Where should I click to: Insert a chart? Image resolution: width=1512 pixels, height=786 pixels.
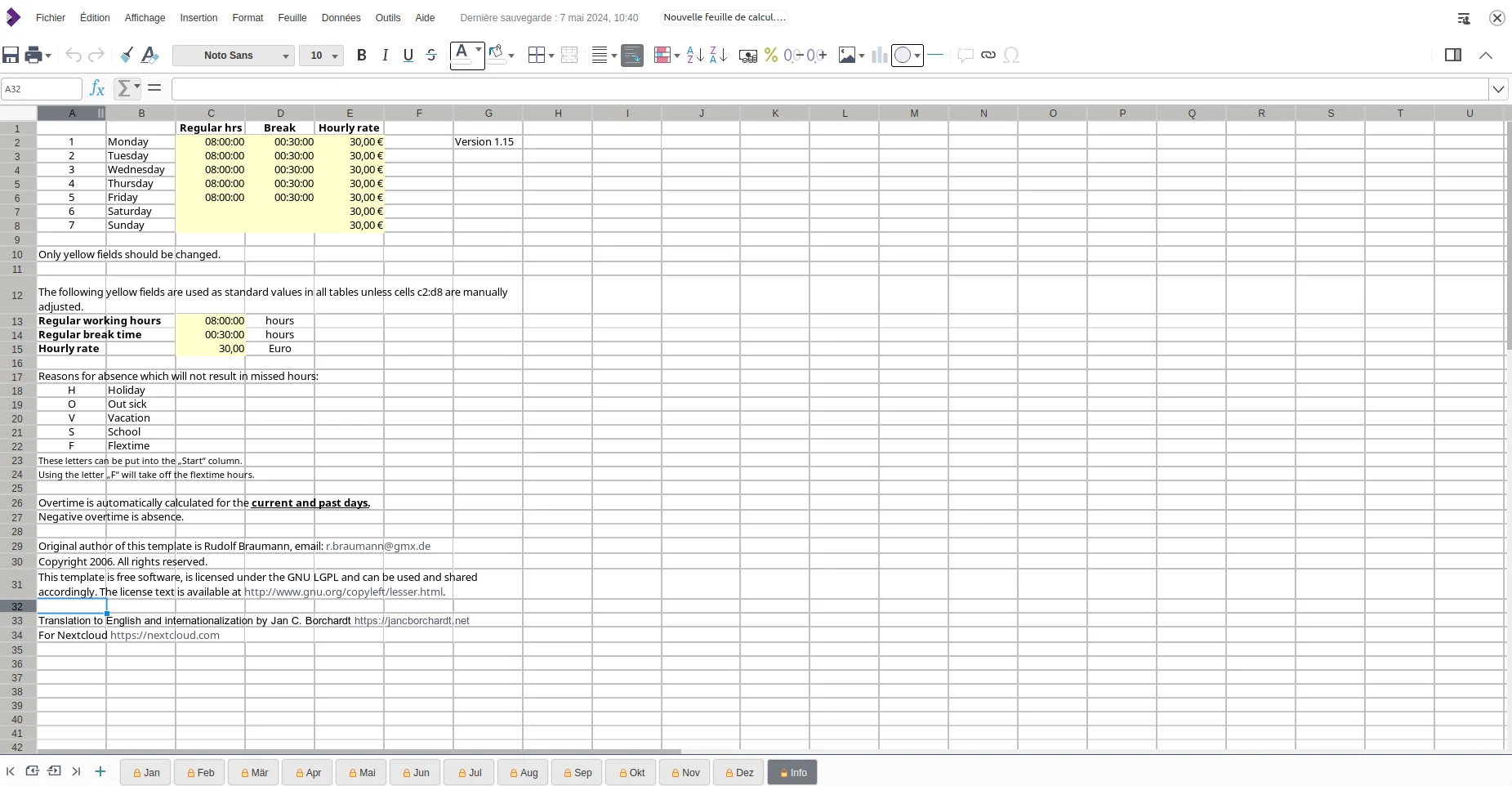(879, 56)
